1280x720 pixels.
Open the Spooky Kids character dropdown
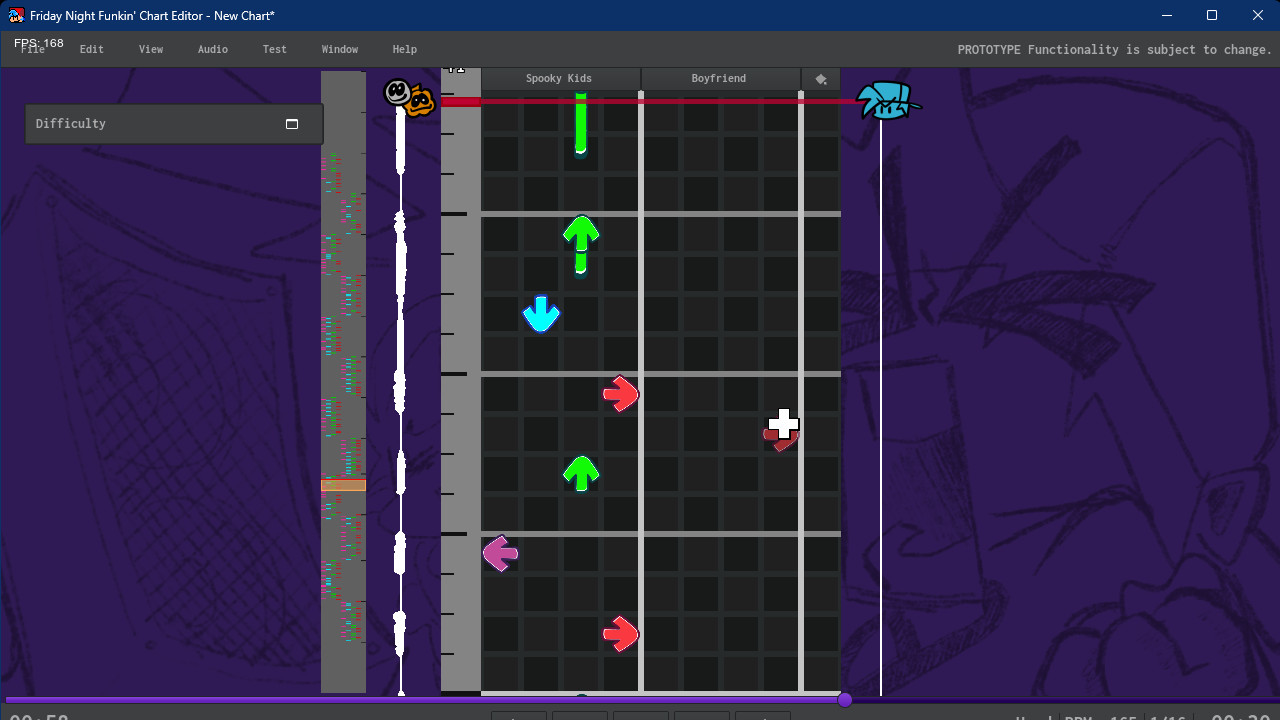[x=560, y=79]
